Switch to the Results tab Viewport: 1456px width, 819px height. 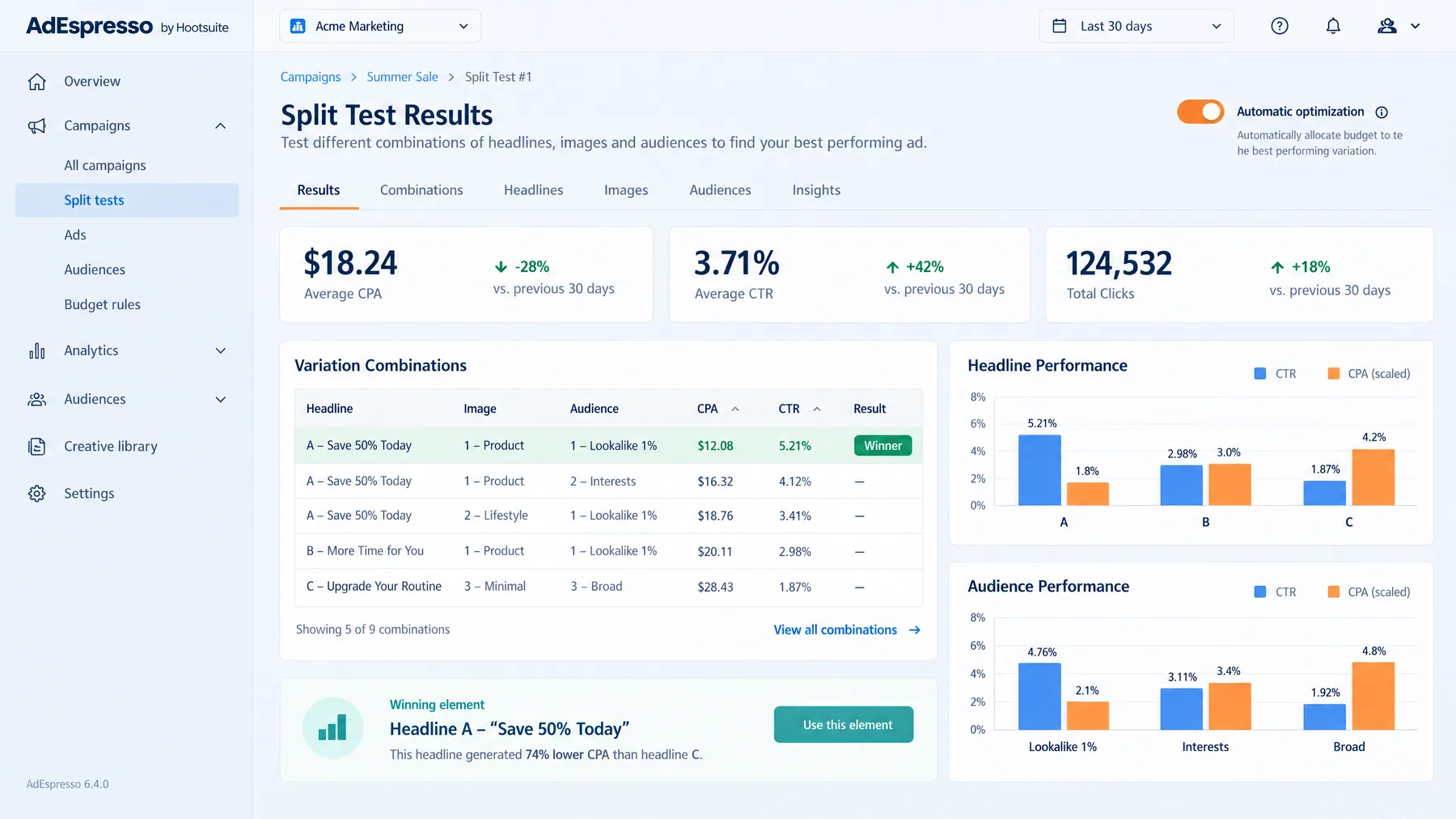pyautogui.click(x=319, y=191)
